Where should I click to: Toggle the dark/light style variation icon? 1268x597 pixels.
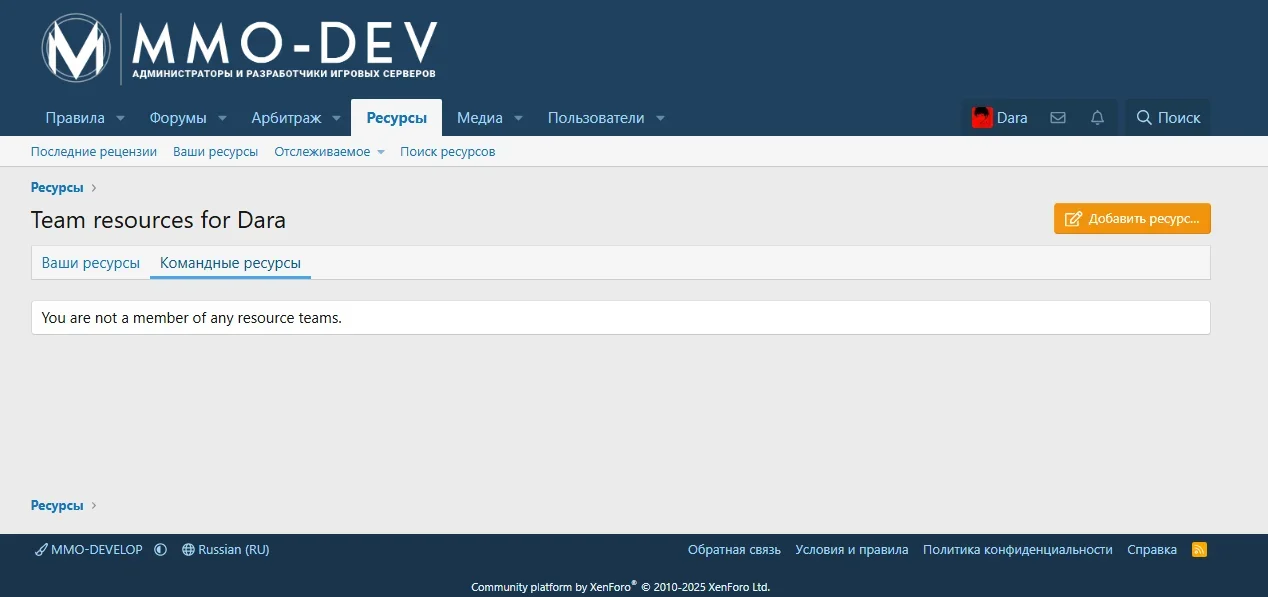point(160,550)
